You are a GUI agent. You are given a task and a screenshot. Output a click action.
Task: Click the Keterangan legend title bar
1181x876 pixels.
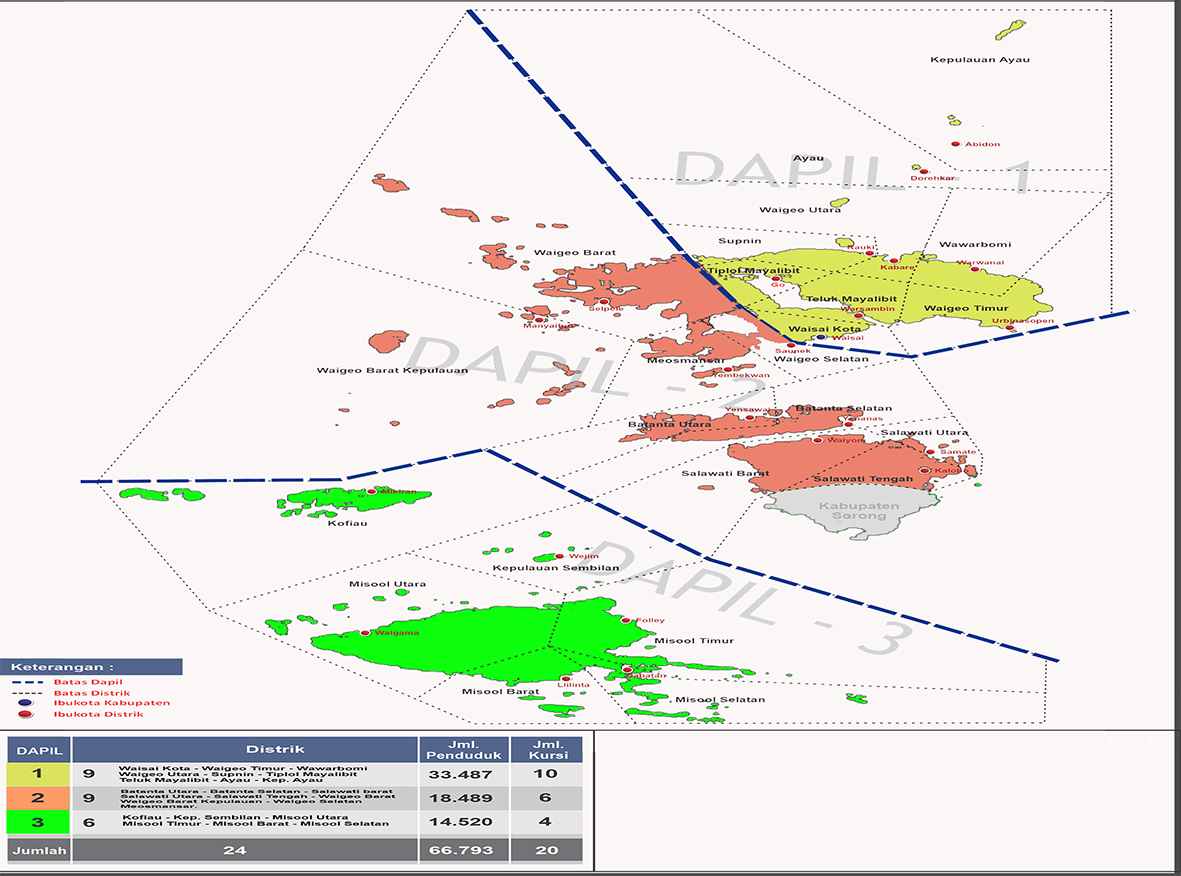tap(92, 667)
